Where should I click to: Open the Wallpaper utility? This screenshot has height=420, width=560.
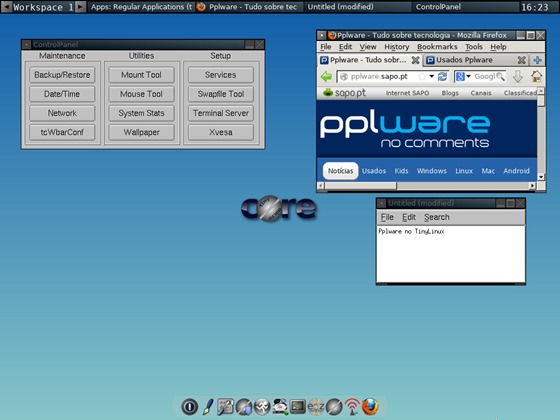[141, 132]
